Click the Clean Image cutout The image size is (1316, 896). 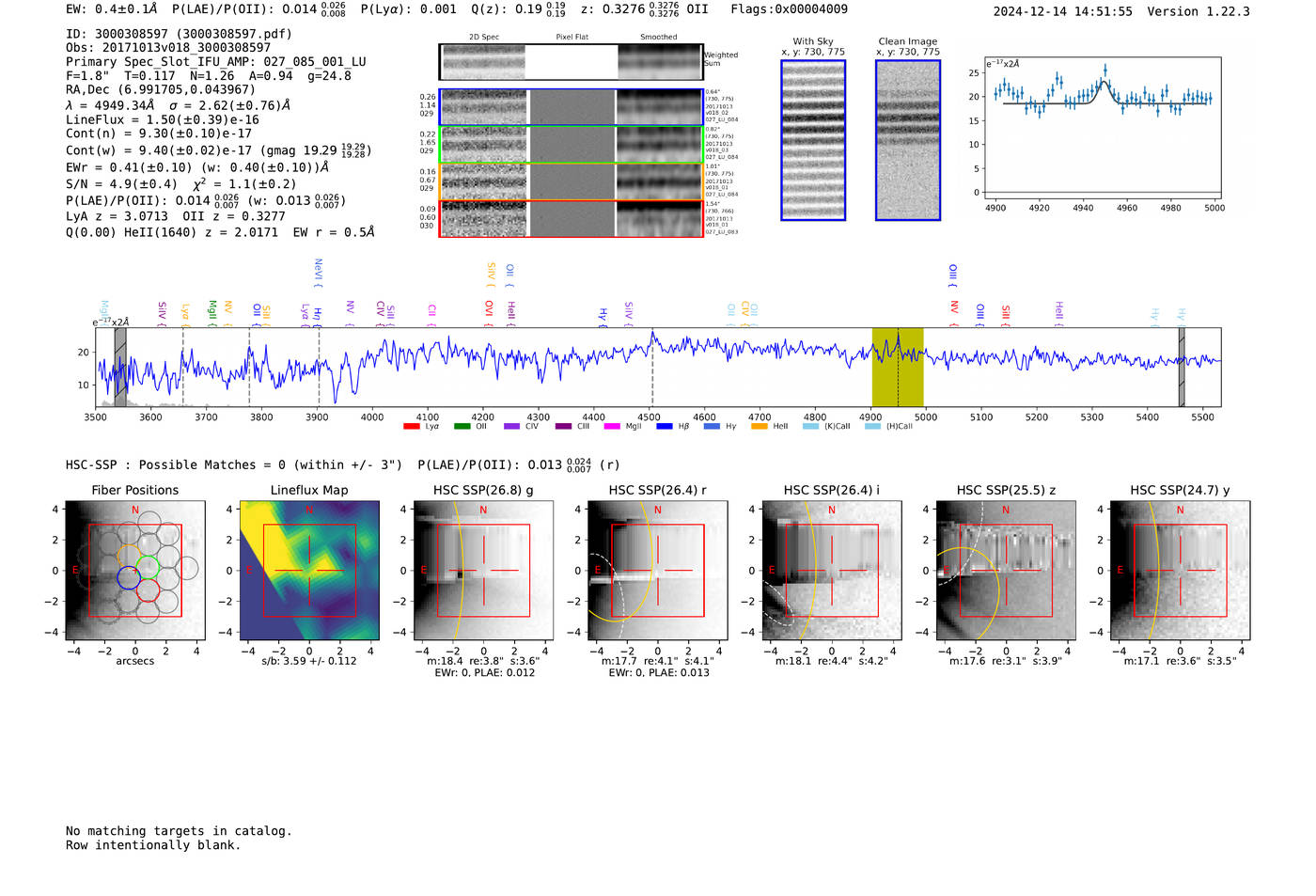pos(908,140)
